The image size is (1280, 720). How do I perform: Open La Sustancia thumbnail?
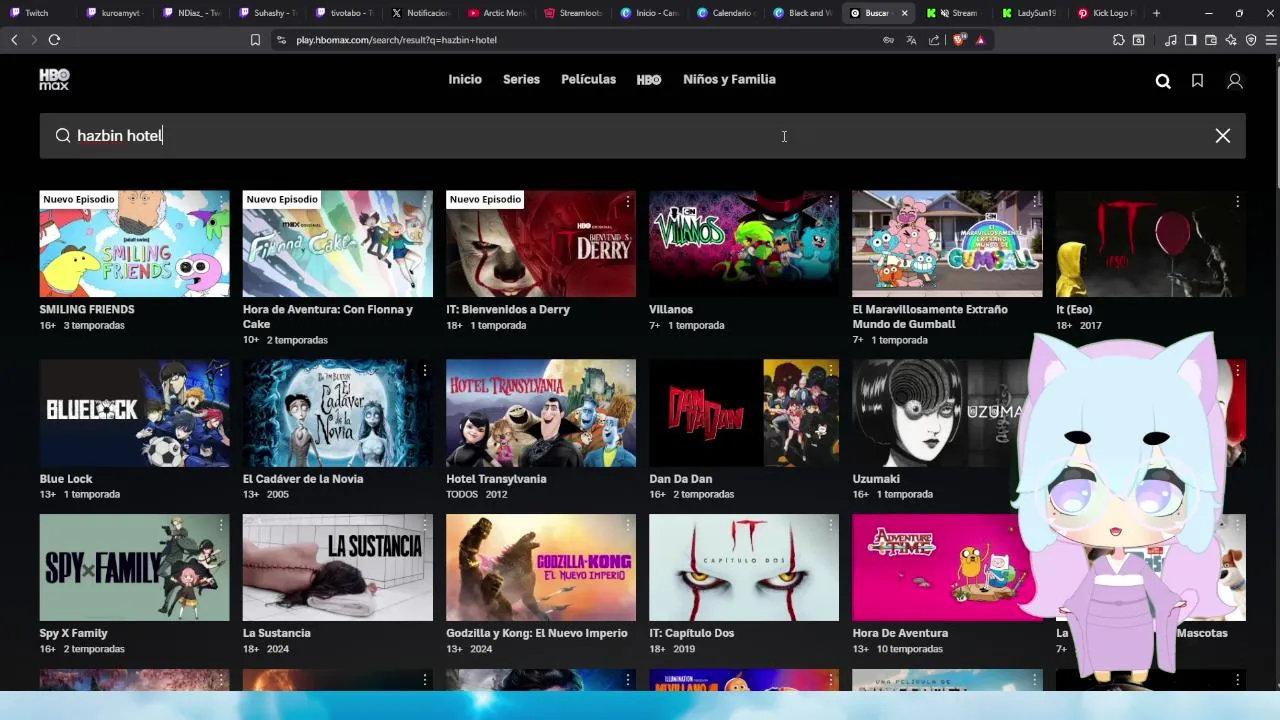pyautogui.click(x=338, y=568)
